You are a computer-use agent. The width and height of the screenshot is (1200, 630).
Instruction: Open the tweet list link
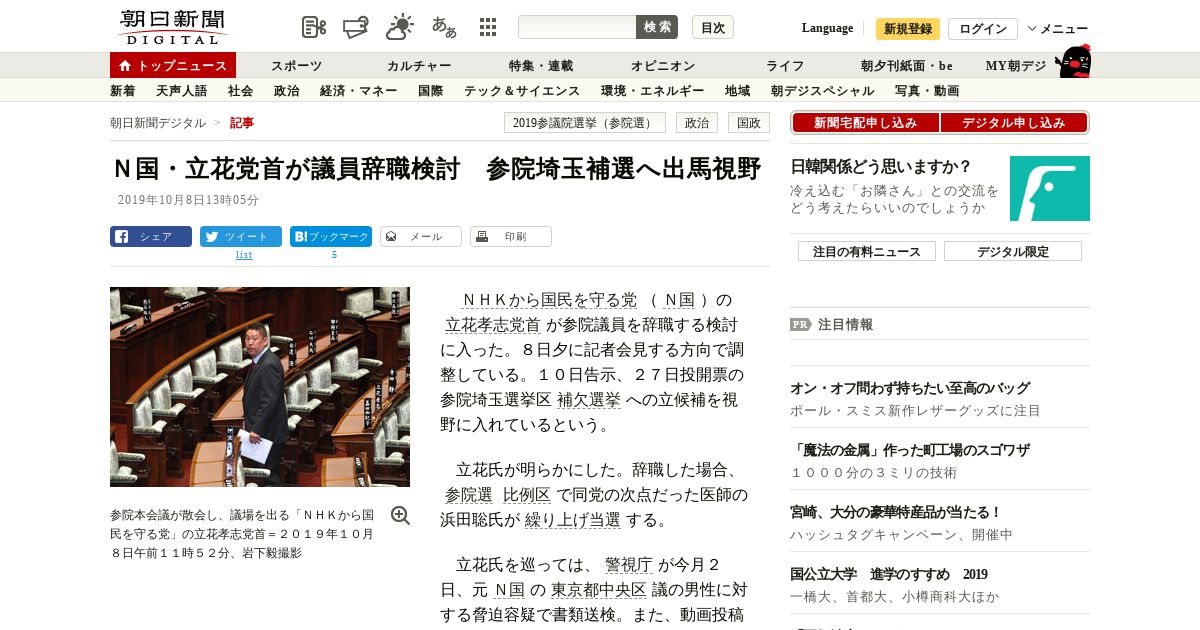[244, 255]
